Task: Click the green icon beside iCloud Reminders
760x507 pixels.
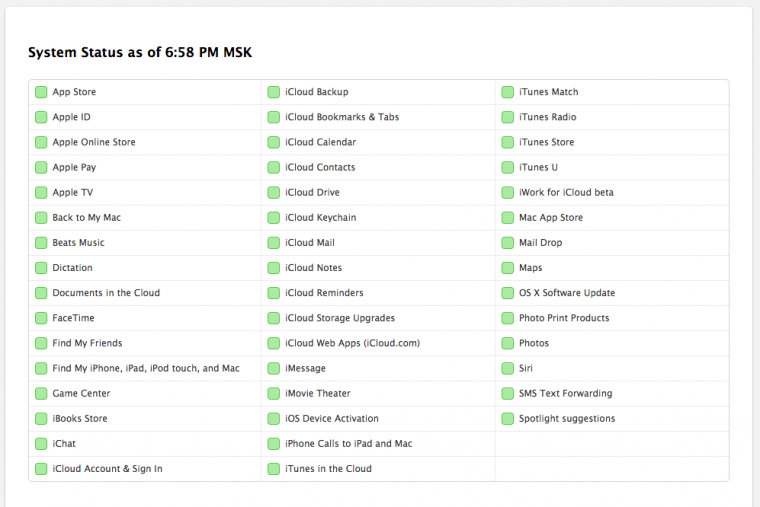Action: tap(274, 293)
